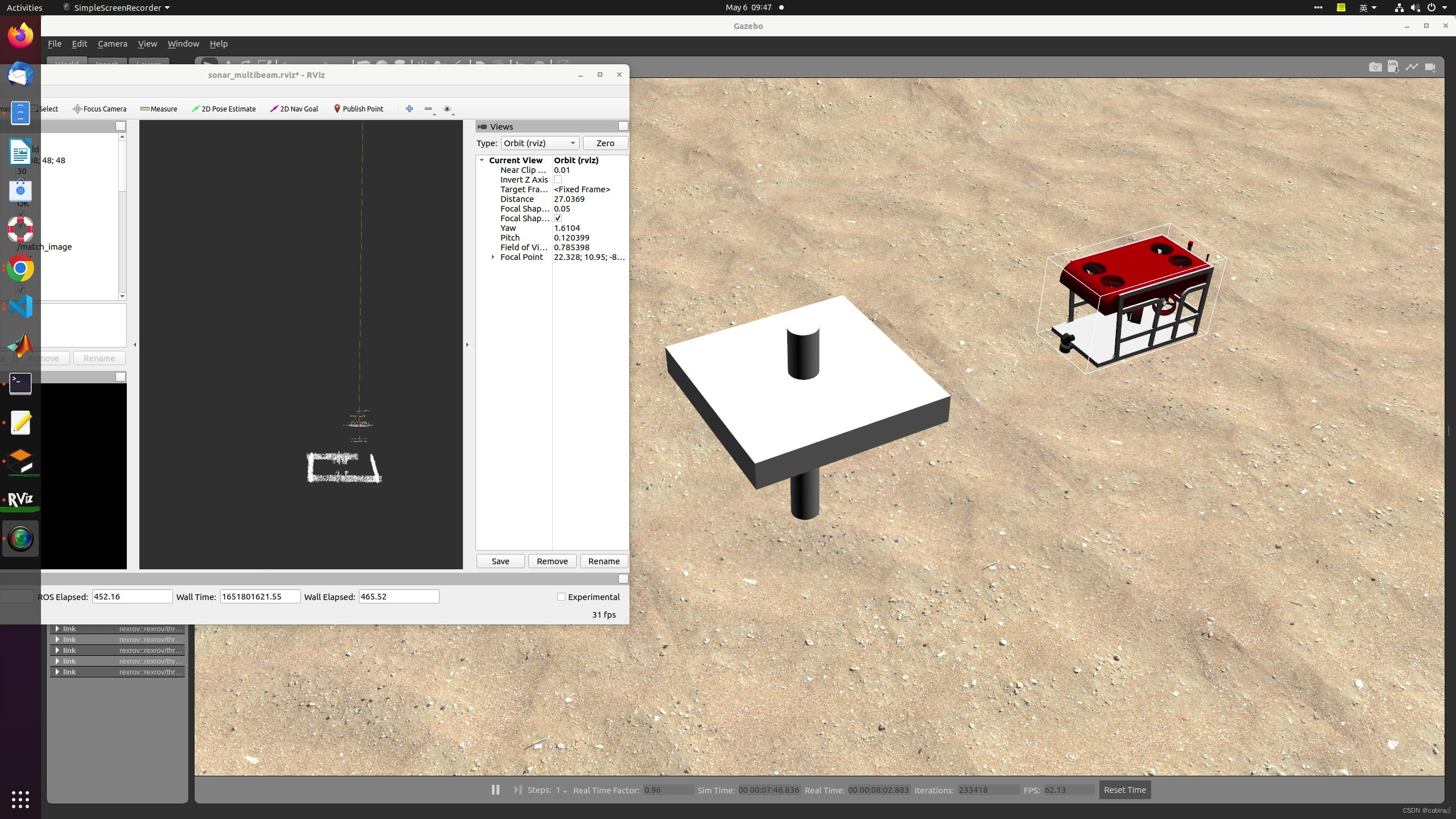Viewport: 1456px width, 819px height.
Task: Click the video record icon in Gazebo
Action: (x=1430, y=67)
